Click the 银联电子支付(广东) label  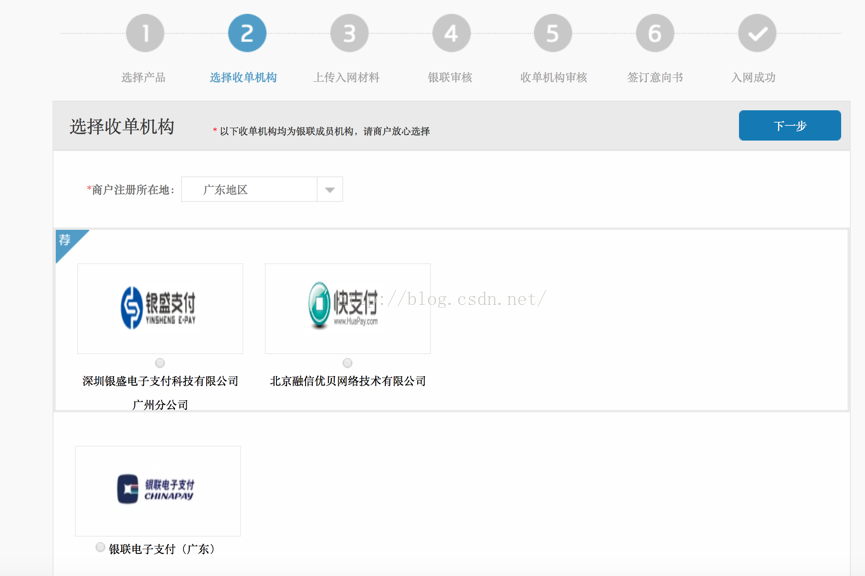[162, 549]
